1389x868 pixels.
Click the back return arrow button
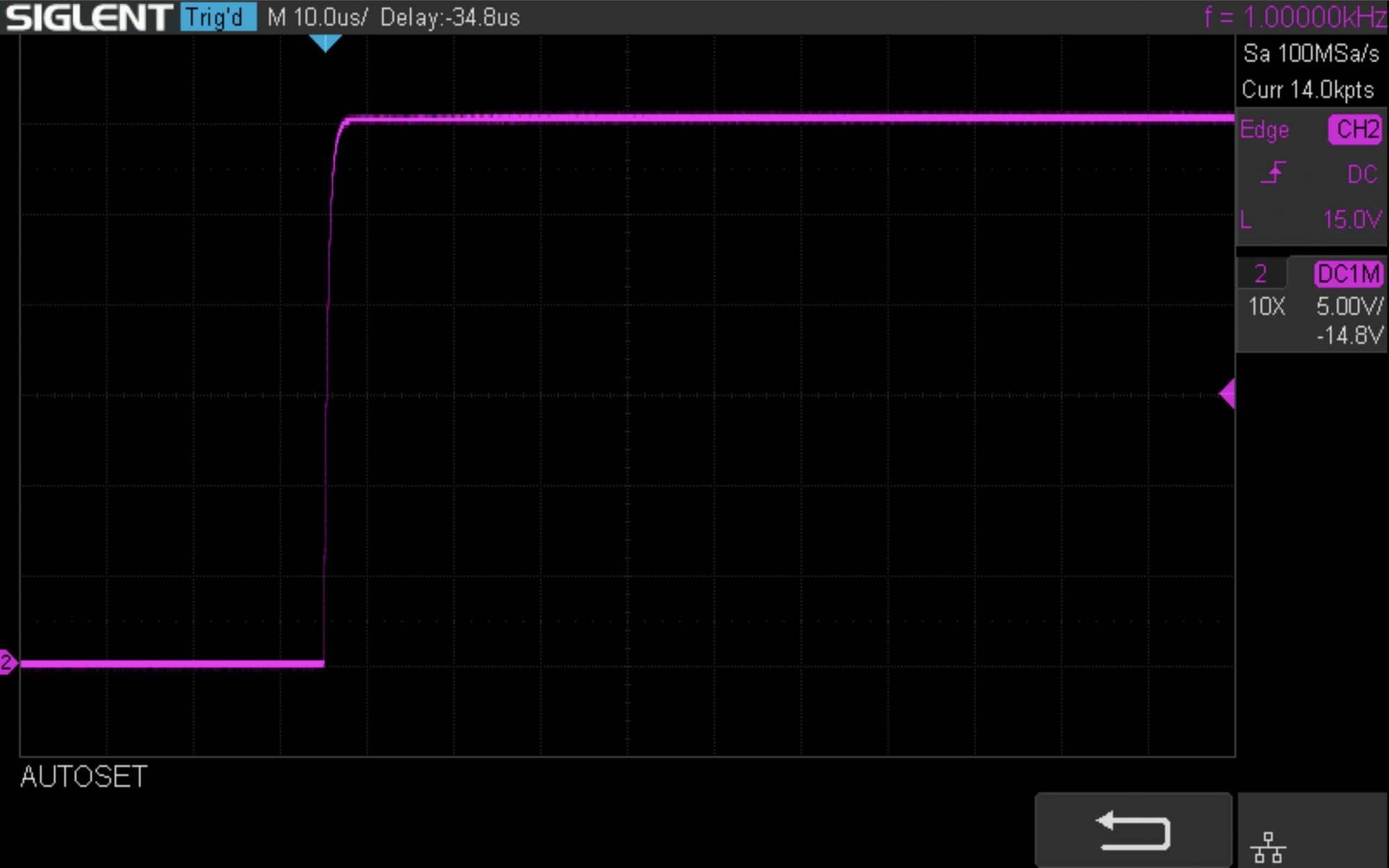(1133, 830)
